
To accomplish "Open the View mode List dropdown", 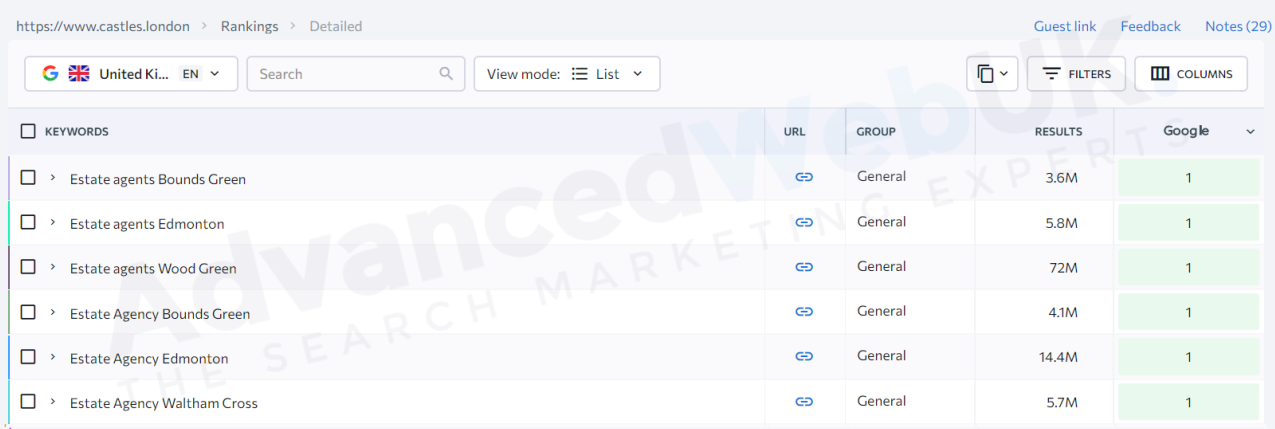I will click(566, 74).
